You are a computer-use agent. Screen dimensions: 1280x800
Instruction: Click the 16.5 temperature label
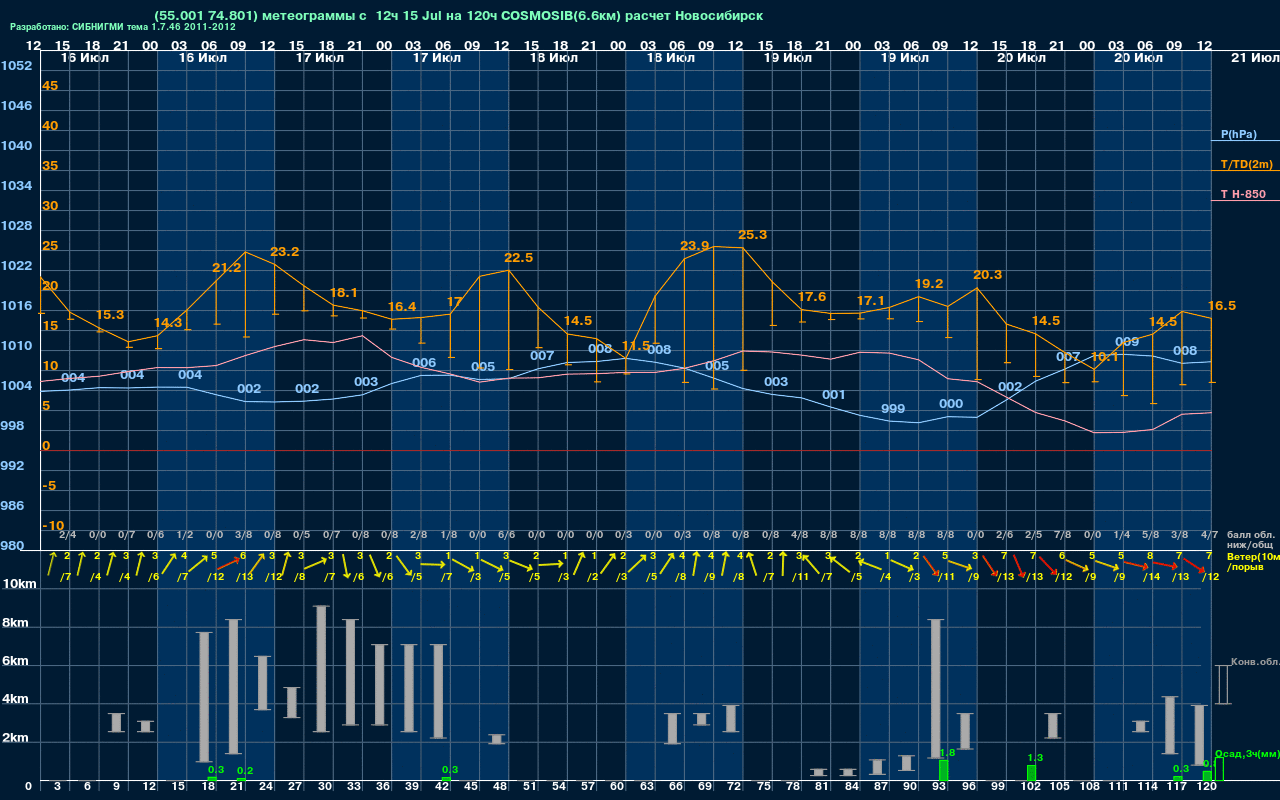click(x=1222, y=306)
